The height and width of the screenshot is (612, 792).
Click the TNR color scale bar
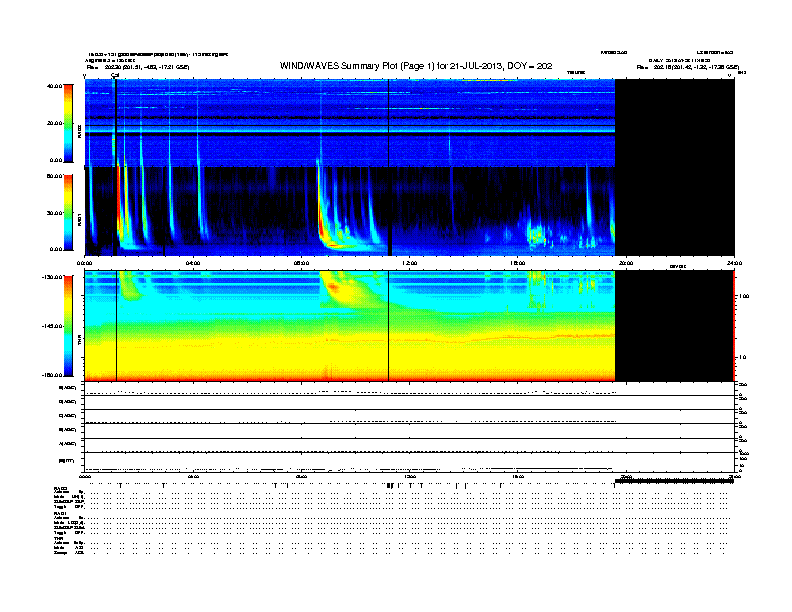tap(68, 326)
